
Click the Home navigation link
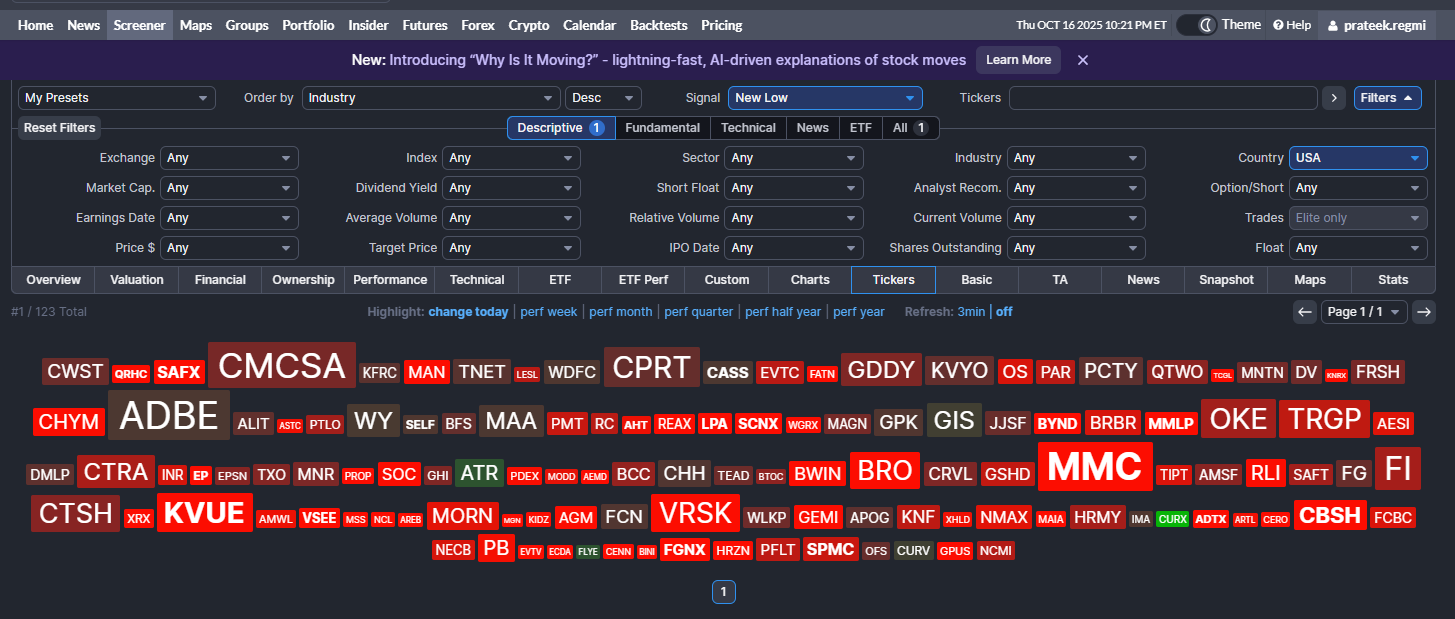[36, 25]
